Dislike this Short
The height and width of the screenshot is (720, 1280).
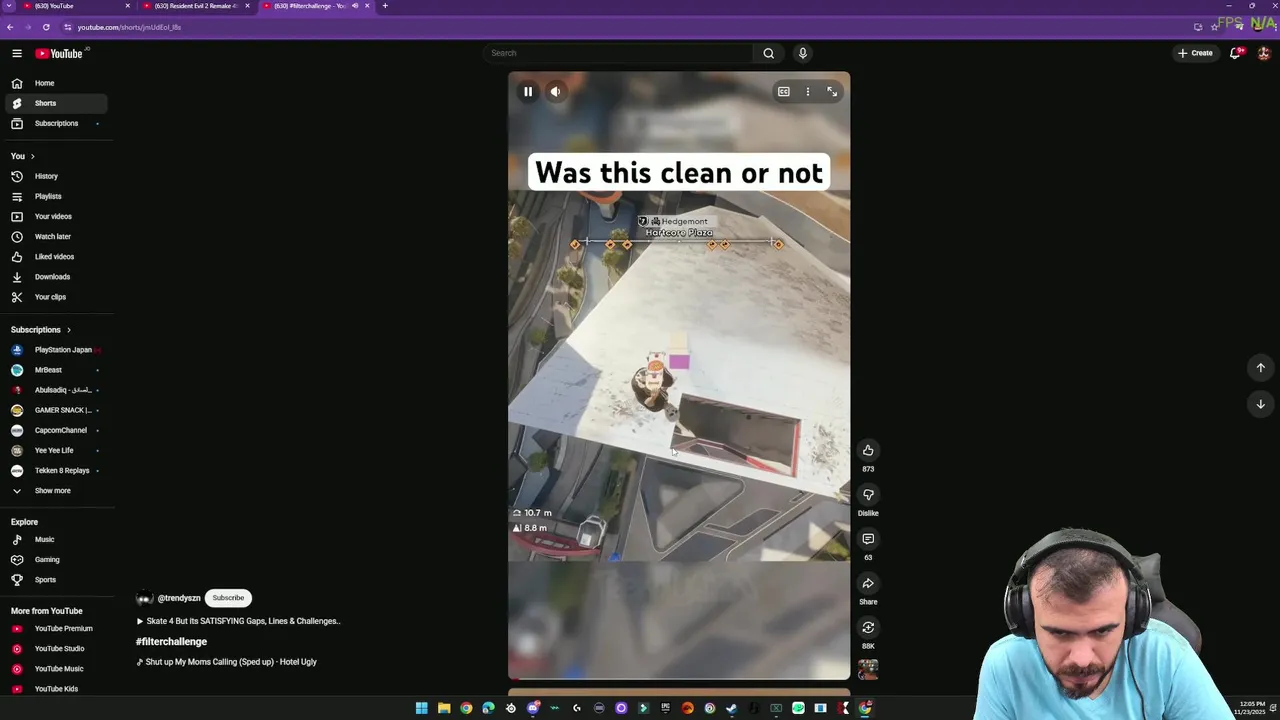click(868, 494)
